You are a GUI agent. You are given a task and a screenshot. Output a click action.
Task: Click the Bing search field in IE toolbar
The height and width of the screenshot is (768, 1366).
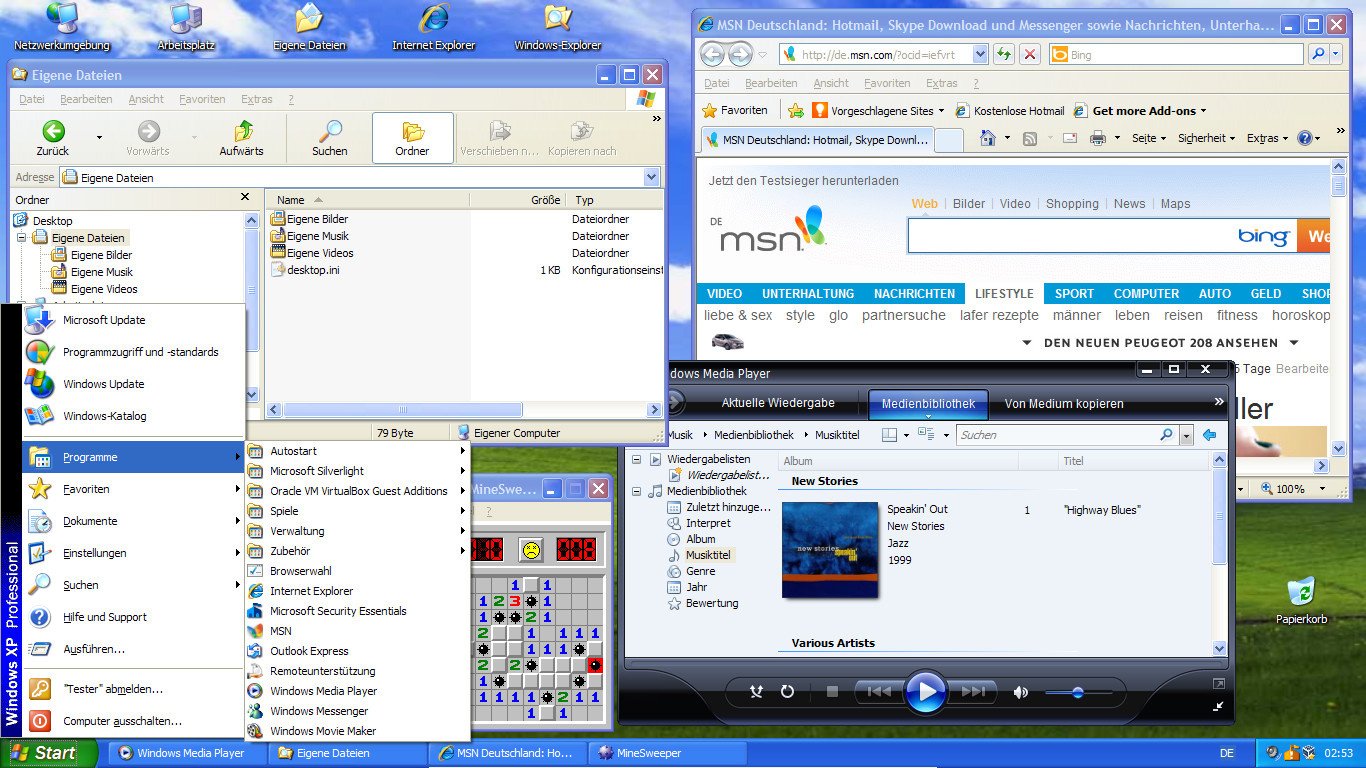1176,54
